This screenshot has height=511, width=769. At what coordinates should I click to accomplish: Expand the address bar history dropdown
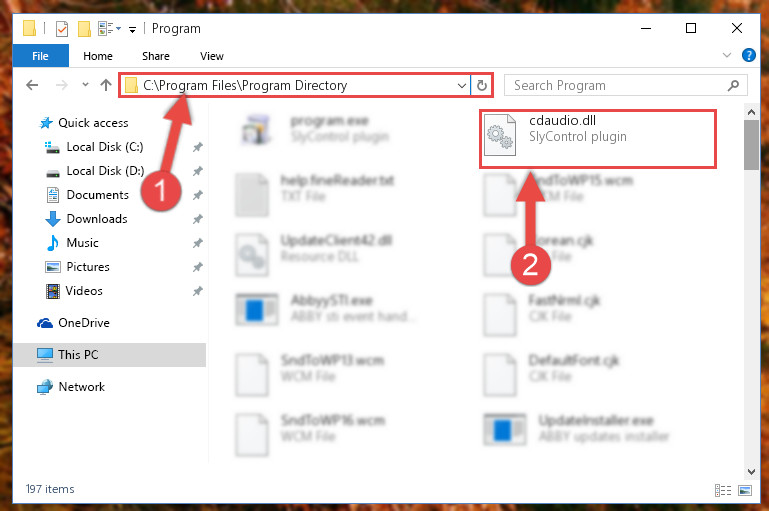coord(461,85)
